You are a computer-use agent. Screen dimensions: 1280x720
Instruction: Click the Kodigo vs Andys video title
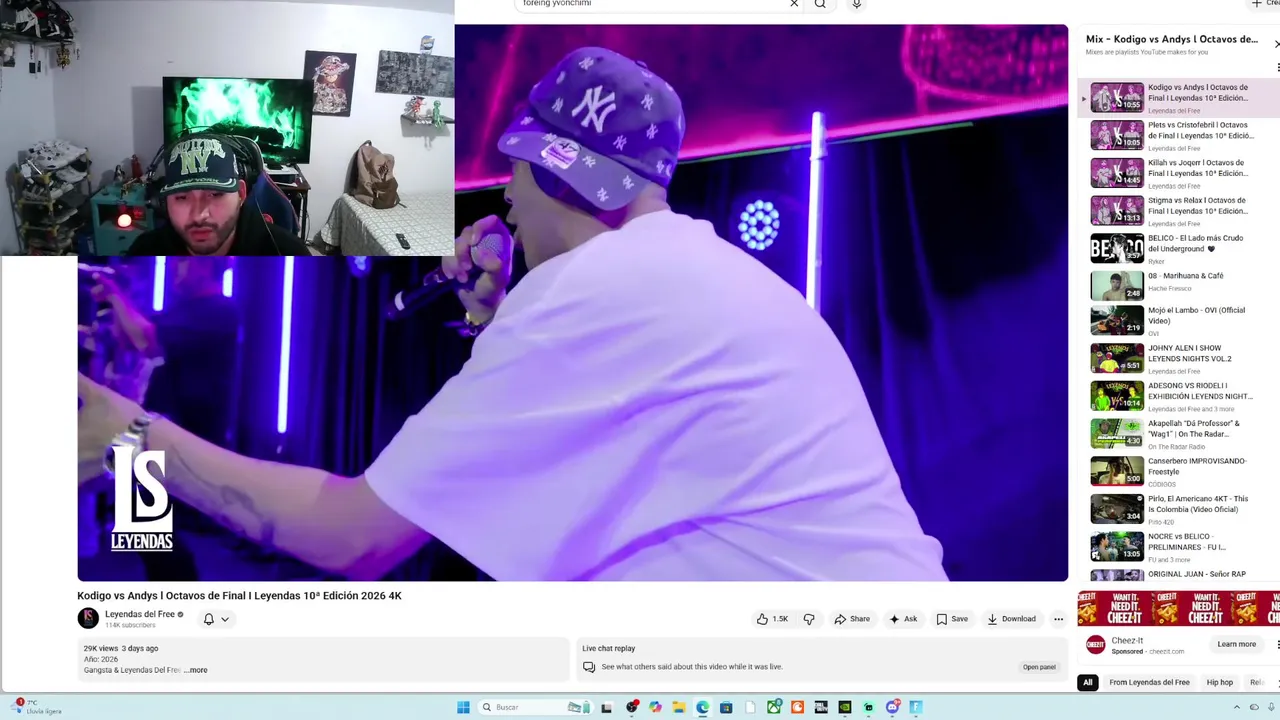pos(239,596)
